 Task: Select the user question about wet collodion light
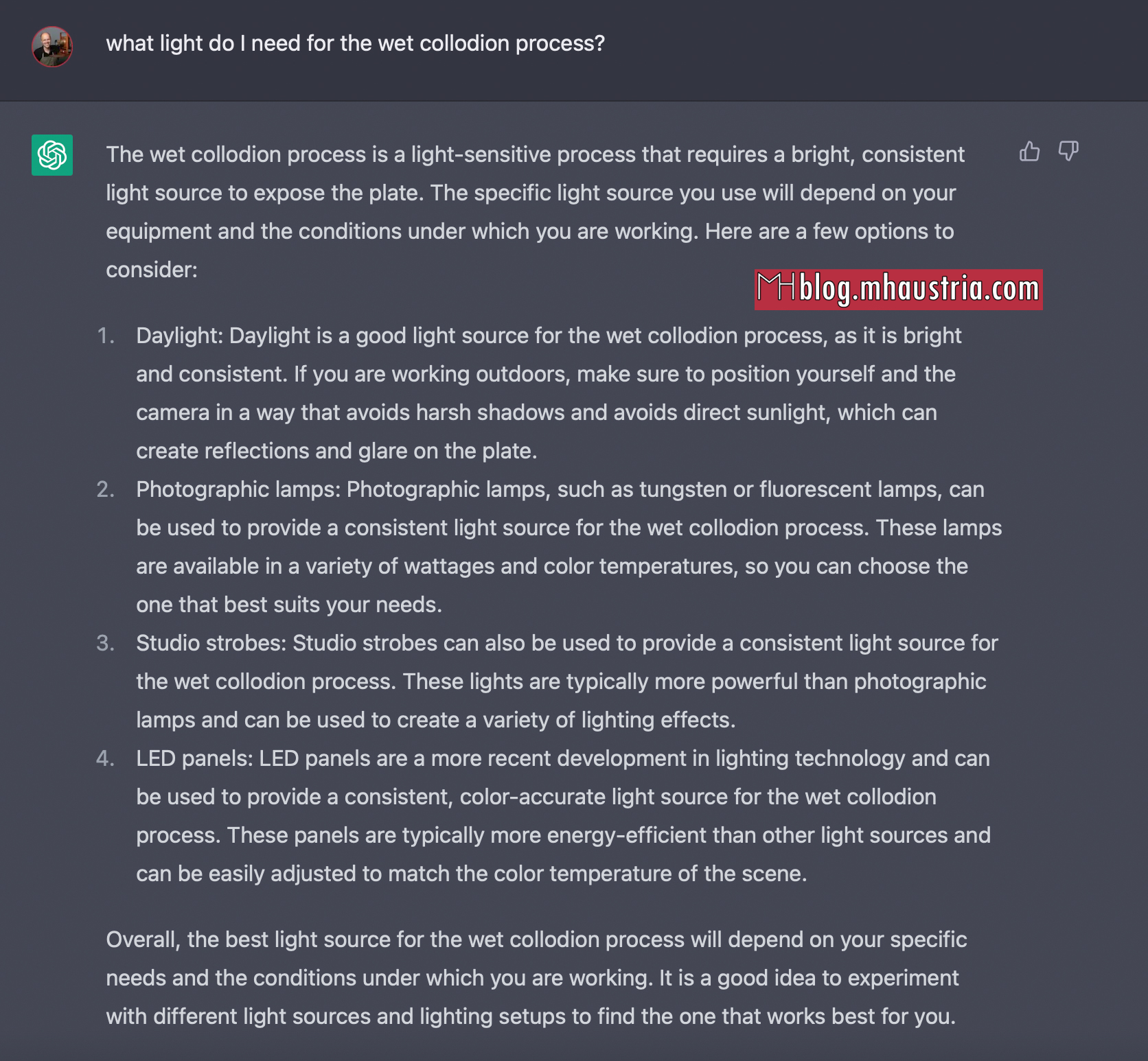coord(356,43)
